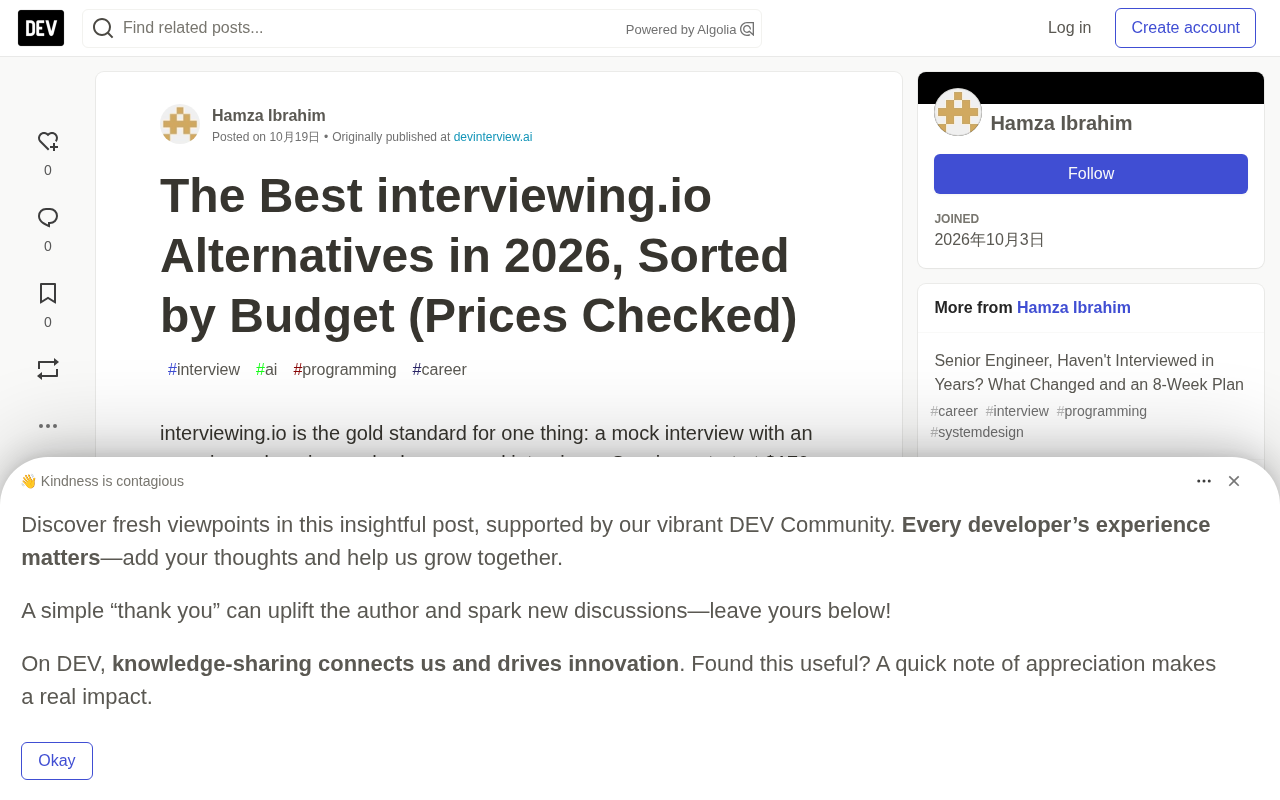Image resolution: width=1280 pixels, height=800 pixels.
Task: Open Hamza Ibrahim's name in profile card
Action: pos(1061,123)
